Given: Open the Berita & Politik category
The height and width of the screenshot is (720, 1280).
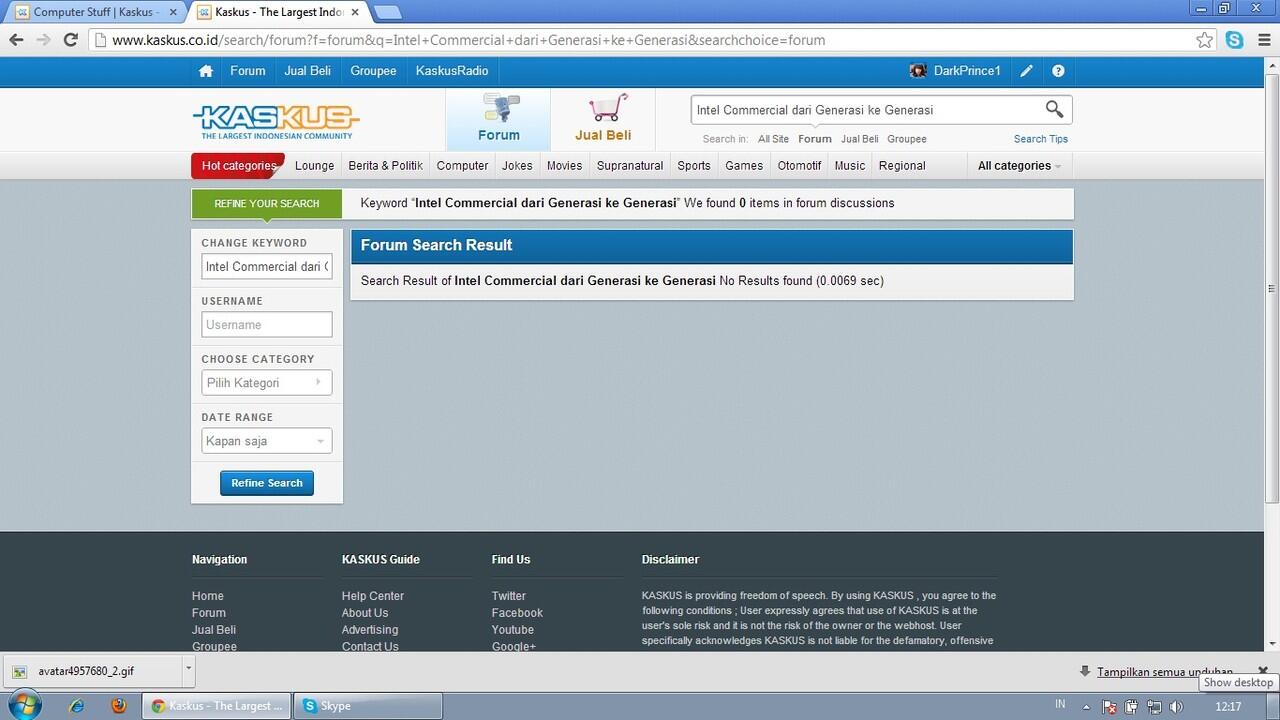Looking at the screenshot, I should coord(386,166).
